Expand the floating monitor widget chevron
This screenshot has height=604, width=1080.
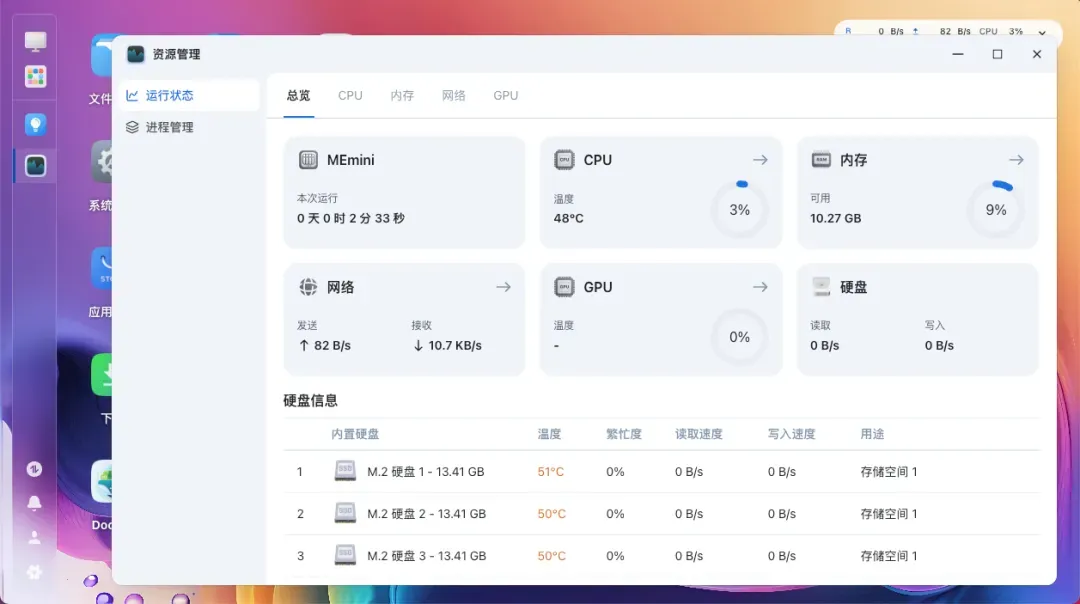click(x=1043, y=32)
